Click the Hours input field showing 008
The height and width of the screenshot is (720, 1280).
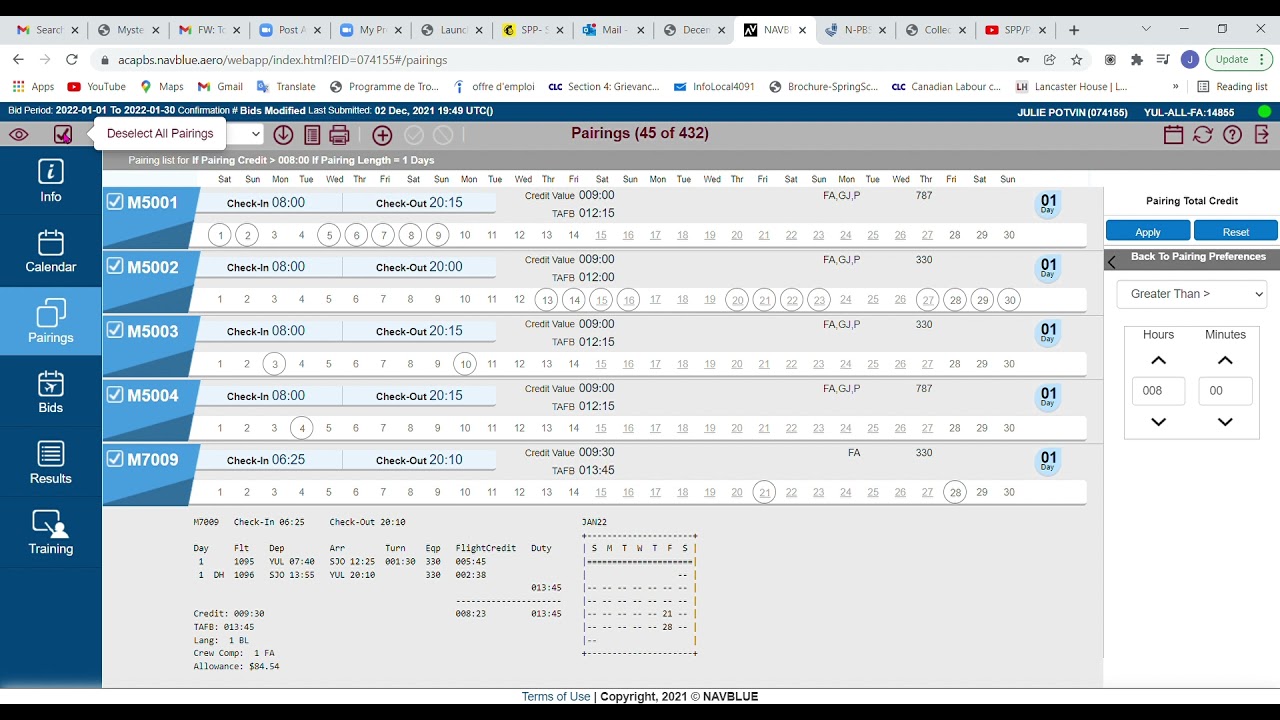click(1158, 391)
